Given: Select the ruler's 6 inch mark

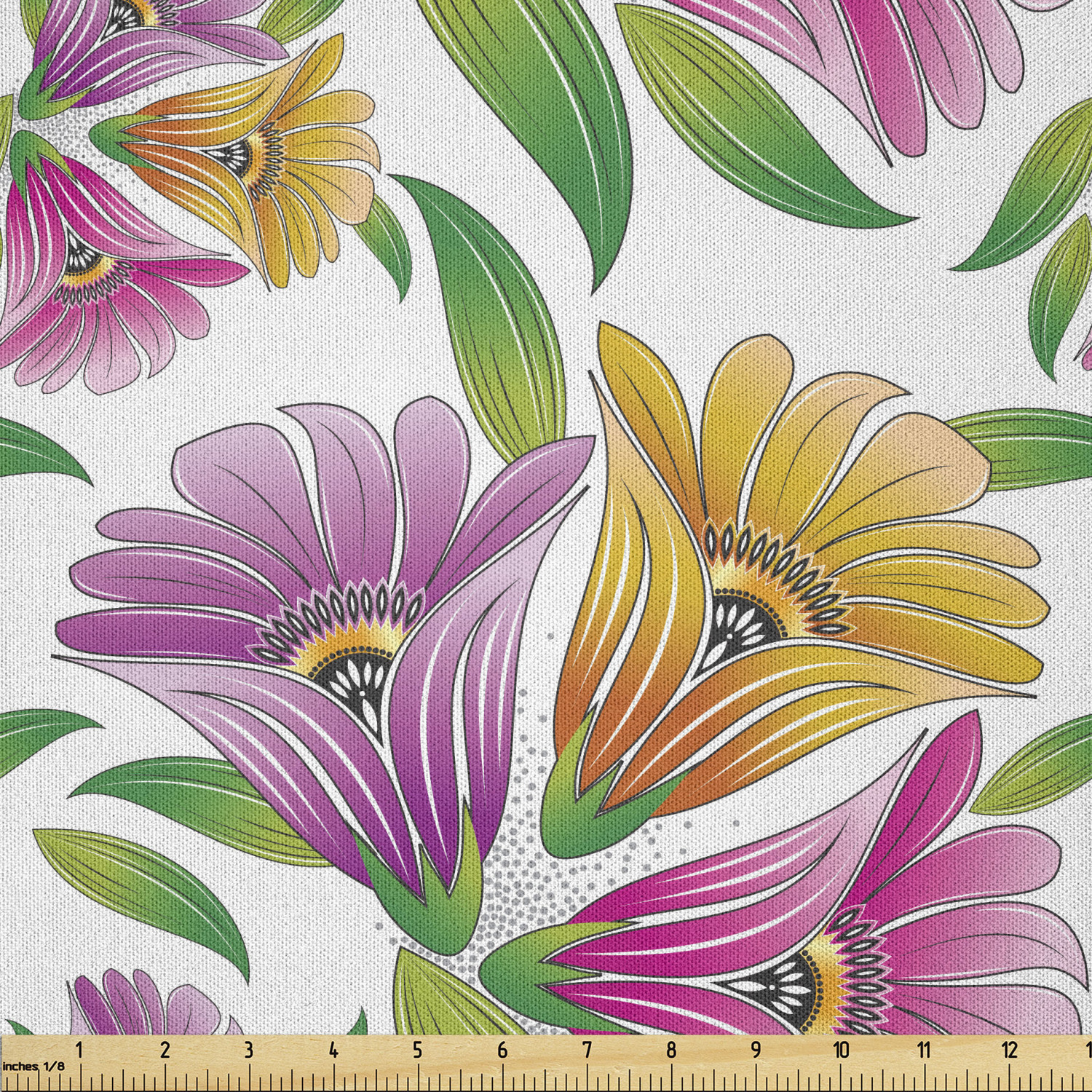Looking at the screenshot, I should point(502,1050).
